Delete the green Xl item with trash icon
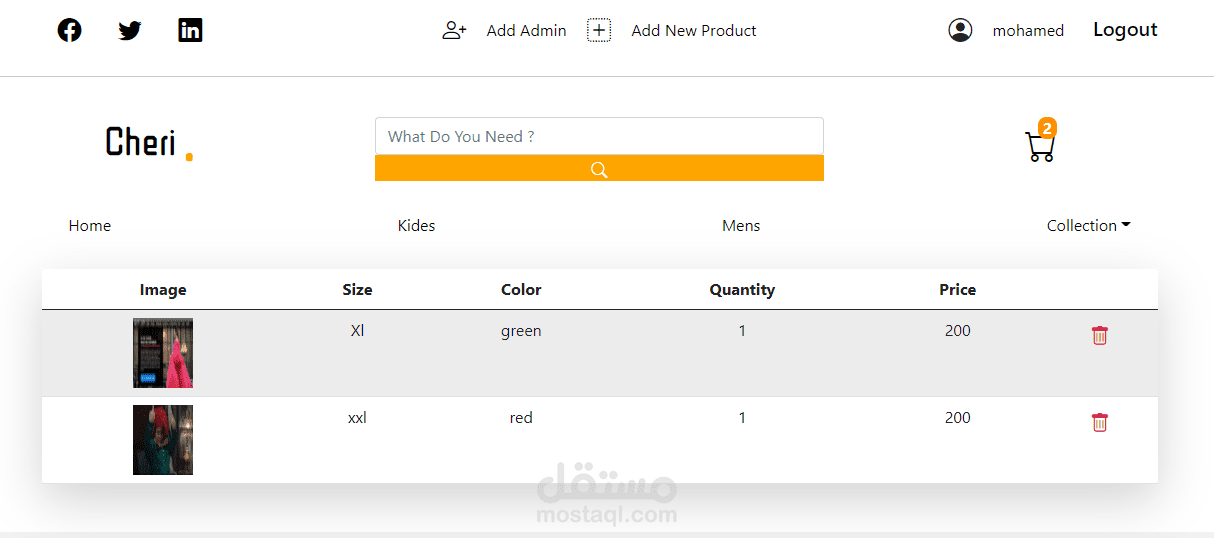Screen dimensions: 1214x538 click(x=1100, y=335)
